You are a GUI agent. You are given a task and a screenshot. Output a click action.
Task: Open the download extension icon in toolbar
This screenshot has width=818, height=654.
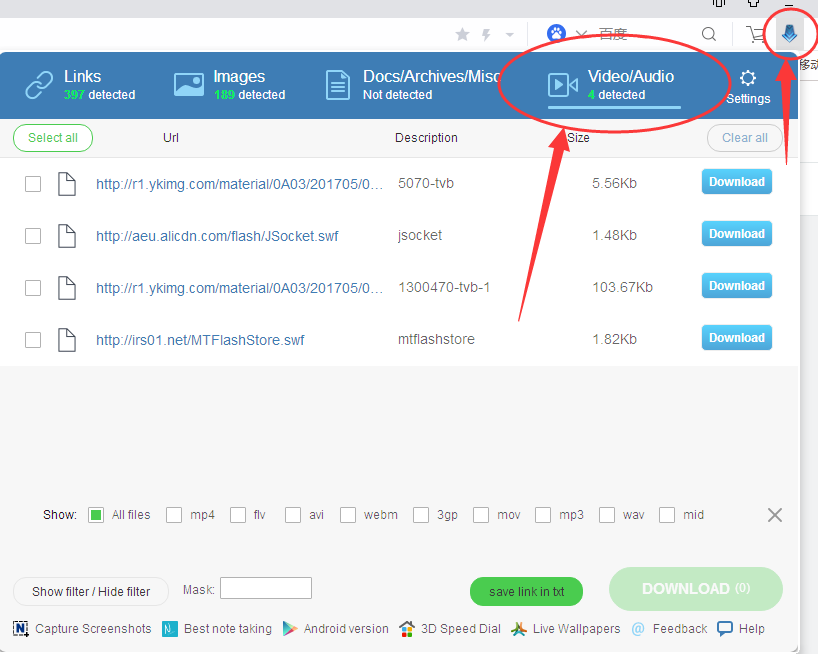789,33
